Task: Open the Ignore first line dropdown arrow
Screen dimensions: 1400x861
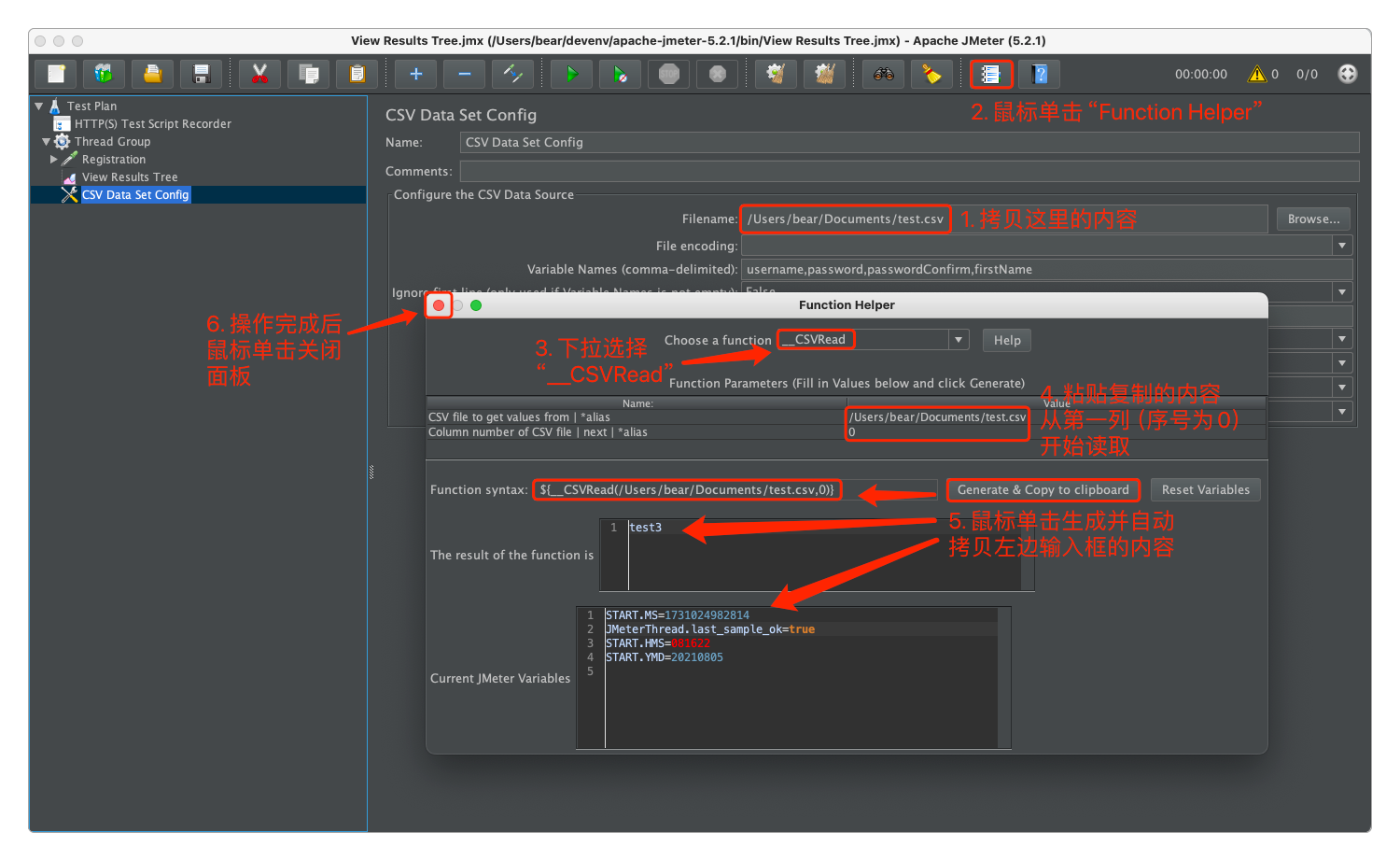Action: (x=1342, y=292)
